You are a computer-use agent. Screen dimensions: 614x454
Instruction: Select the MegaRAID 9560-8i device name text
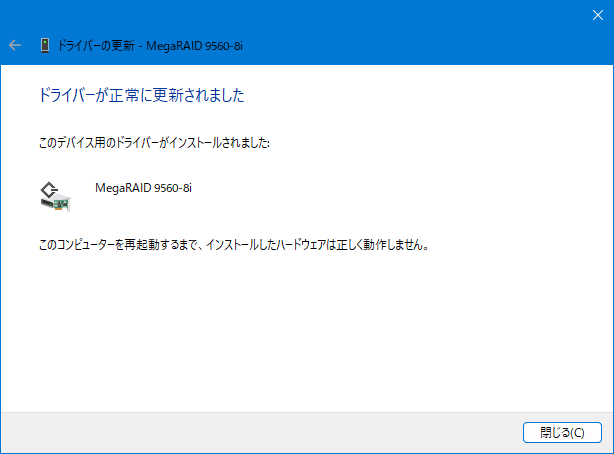143,188
